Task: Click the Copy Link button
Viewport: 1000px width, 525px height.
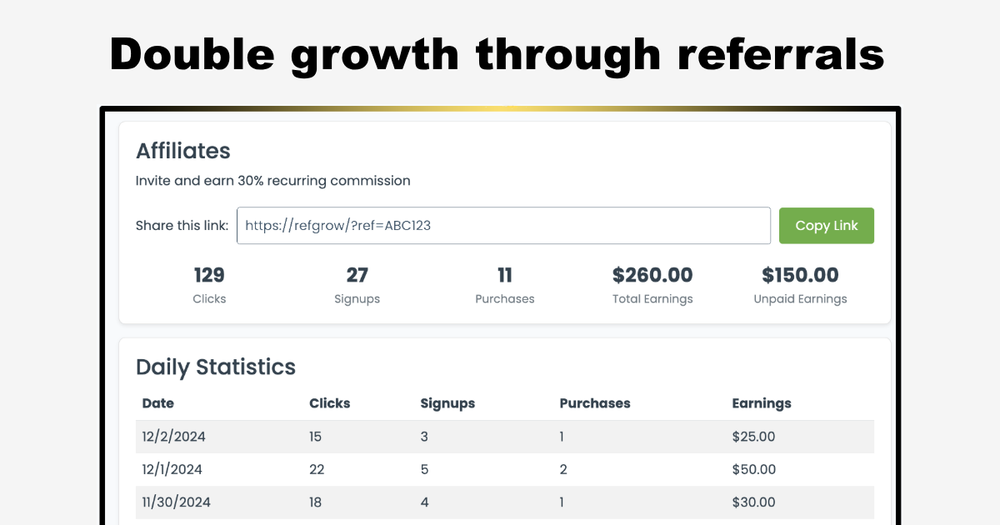Action: click(826, 226)
